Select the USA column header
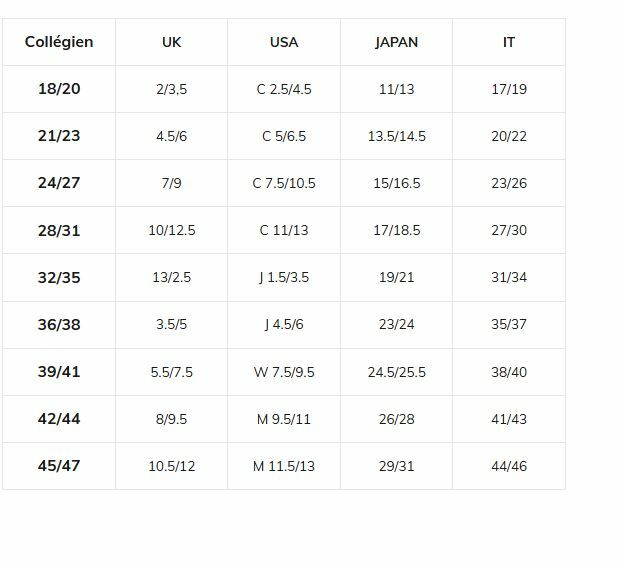The image size is (624, 564). click(284, 42)
